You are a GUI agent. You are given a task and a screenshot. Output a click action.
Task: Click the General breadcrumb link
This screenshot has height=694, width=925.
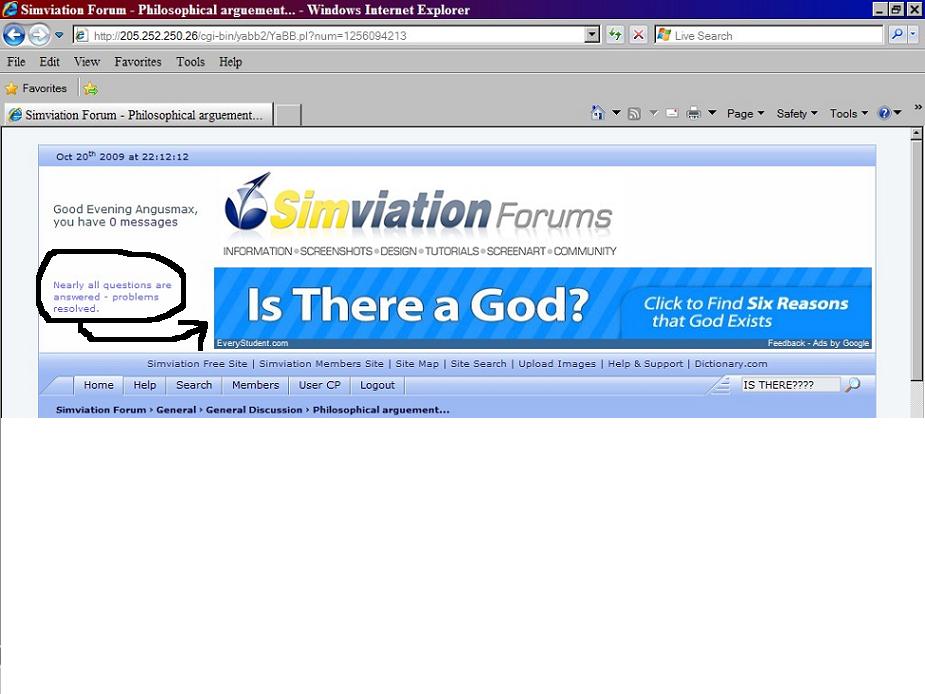[176, 410]
